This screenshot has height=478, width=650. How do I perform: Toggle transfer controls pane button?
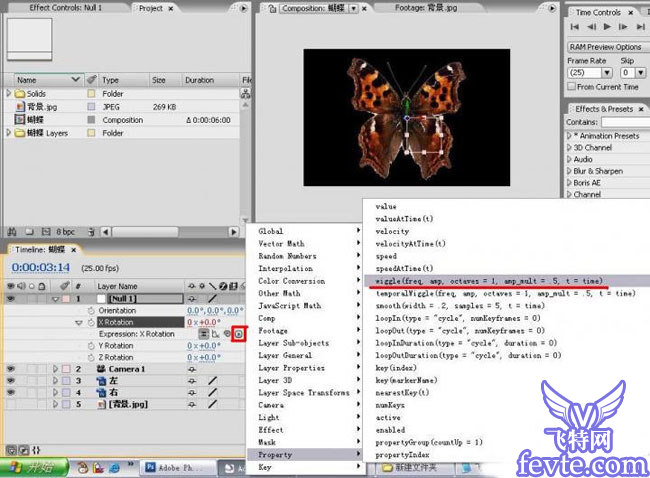tap(24, 450)
